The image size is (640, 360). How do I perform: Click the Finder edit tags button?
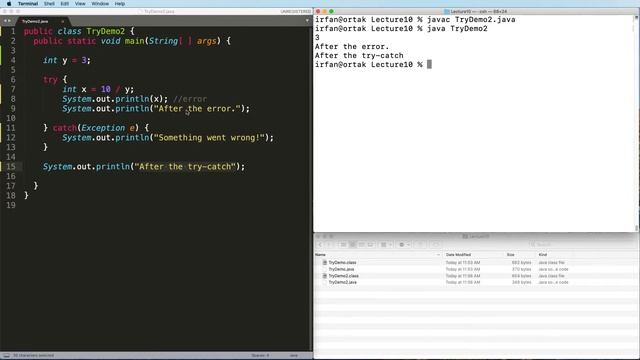click(436, 244)
